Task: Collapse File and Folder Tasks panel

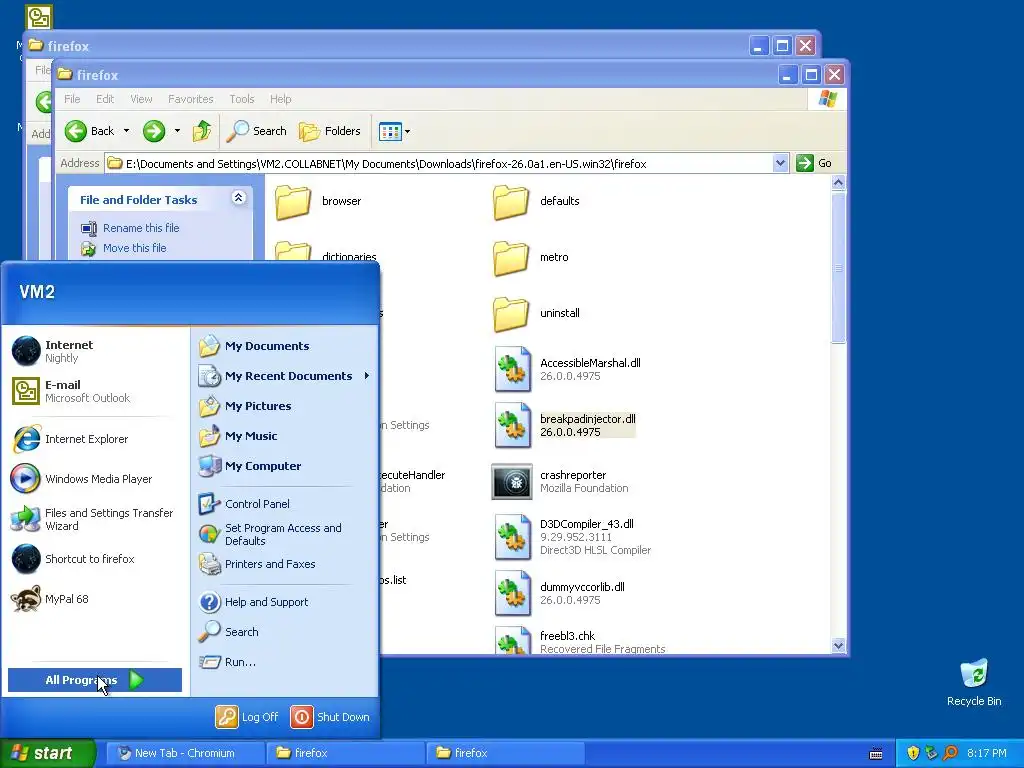Action: pos(239,198)
